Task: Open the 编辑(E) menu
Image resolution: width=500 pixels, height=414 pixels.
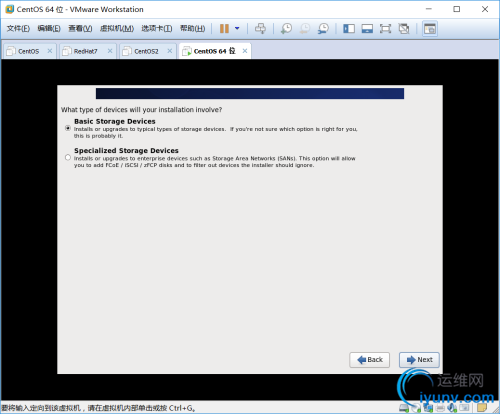Action: 49,29
